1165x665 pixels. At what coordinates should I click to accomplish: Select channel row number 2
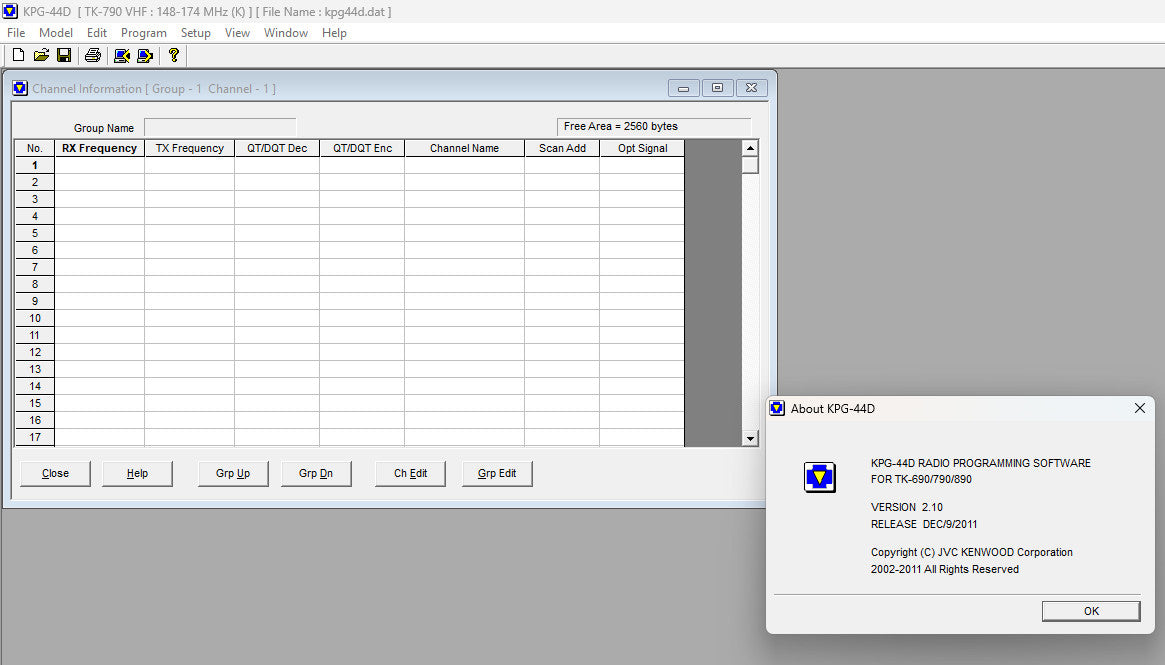(x=35, y=182)
